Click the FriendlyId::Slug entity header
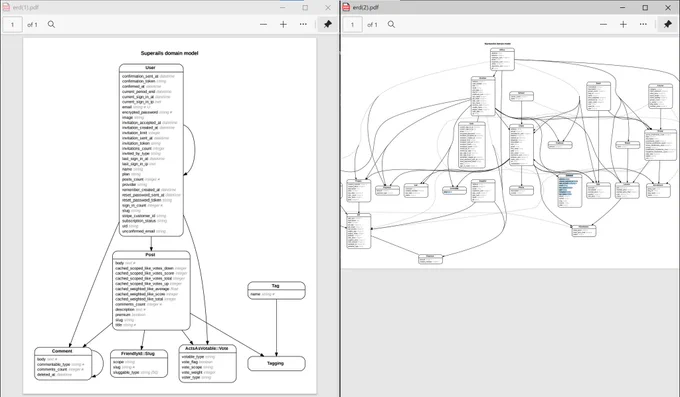 [x=138, y=354]
